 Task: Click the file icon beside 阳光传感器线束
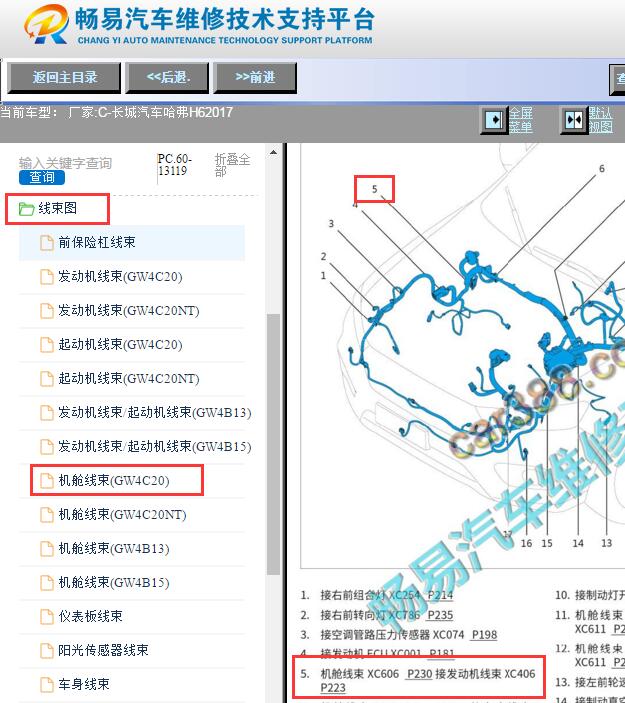[x=47, y=651]
